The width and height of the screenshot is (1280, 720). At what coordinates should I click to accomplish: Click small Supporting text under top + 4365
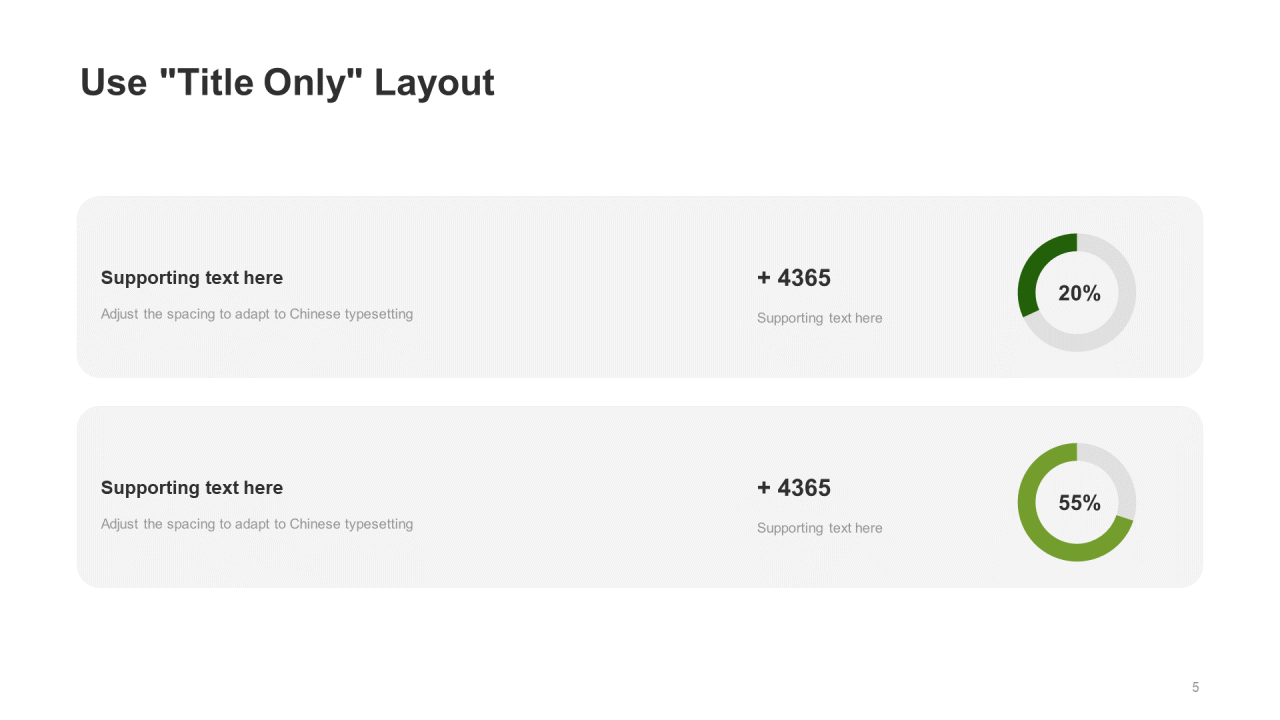(x=819, y=318)
